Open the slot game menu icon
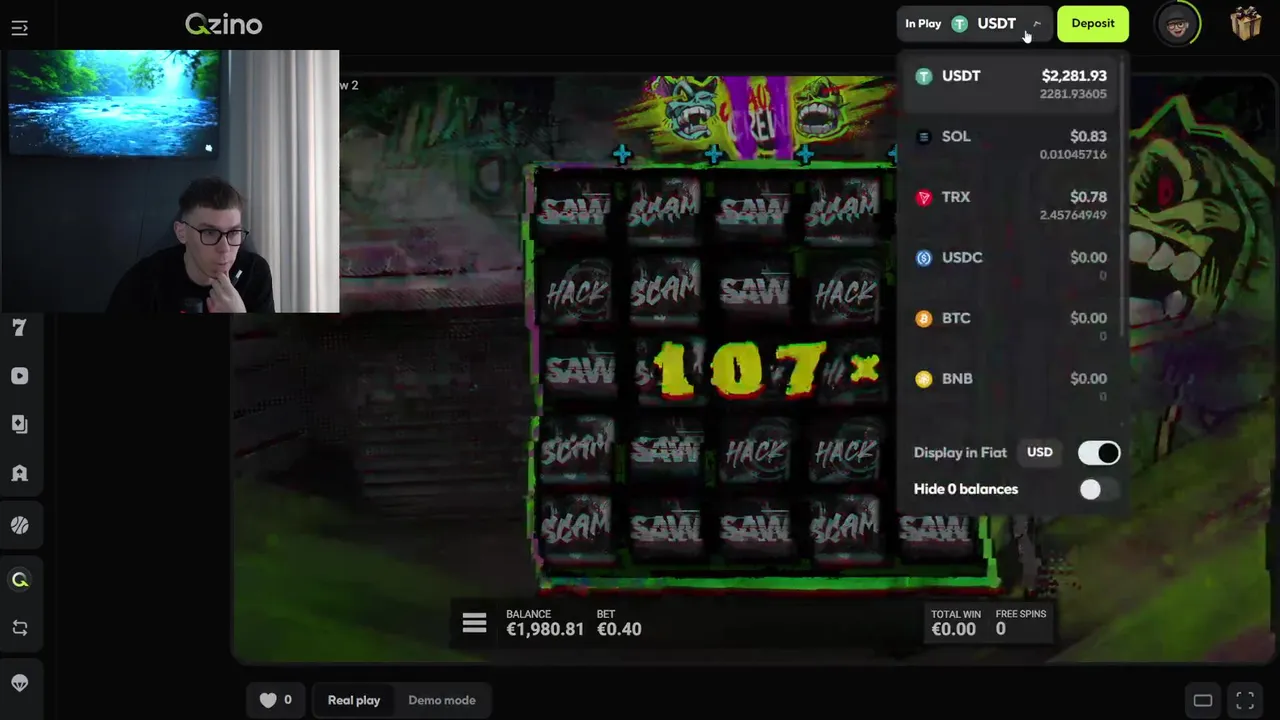Viewport: 1280px width, 720px height. pyautogui.click(x=474, y=623)
